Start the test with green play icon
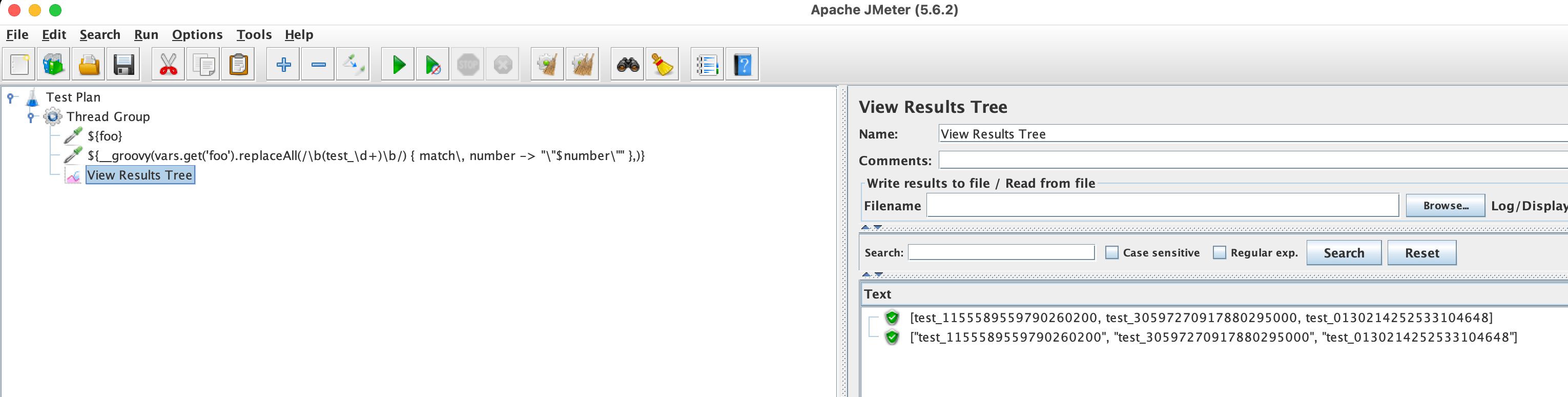The width and height of the screenshot is (1568, 397). tap(398, 65)
